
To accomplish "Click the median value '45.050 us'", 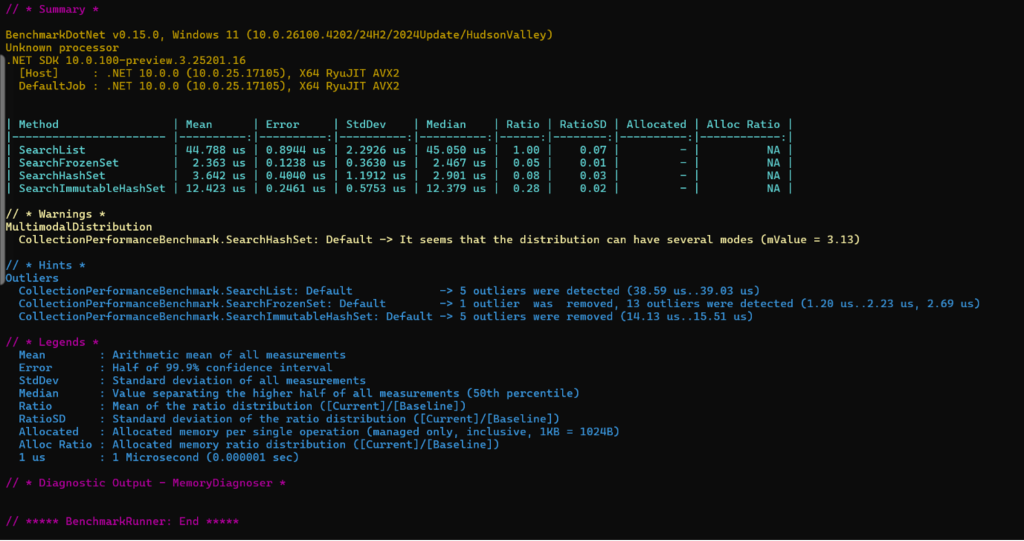I will click(x=456, y=150).
